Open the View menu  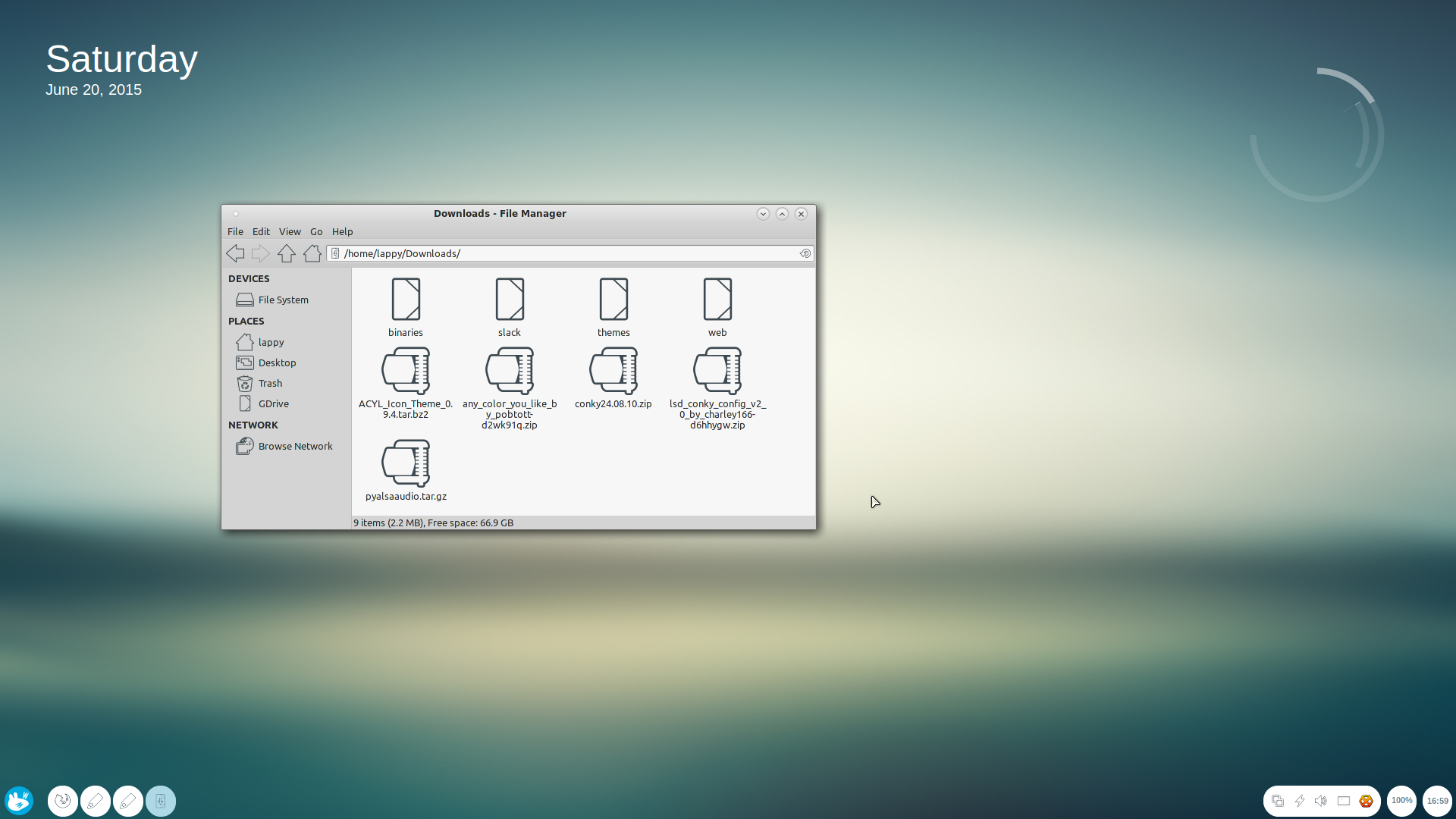point(290,231)
